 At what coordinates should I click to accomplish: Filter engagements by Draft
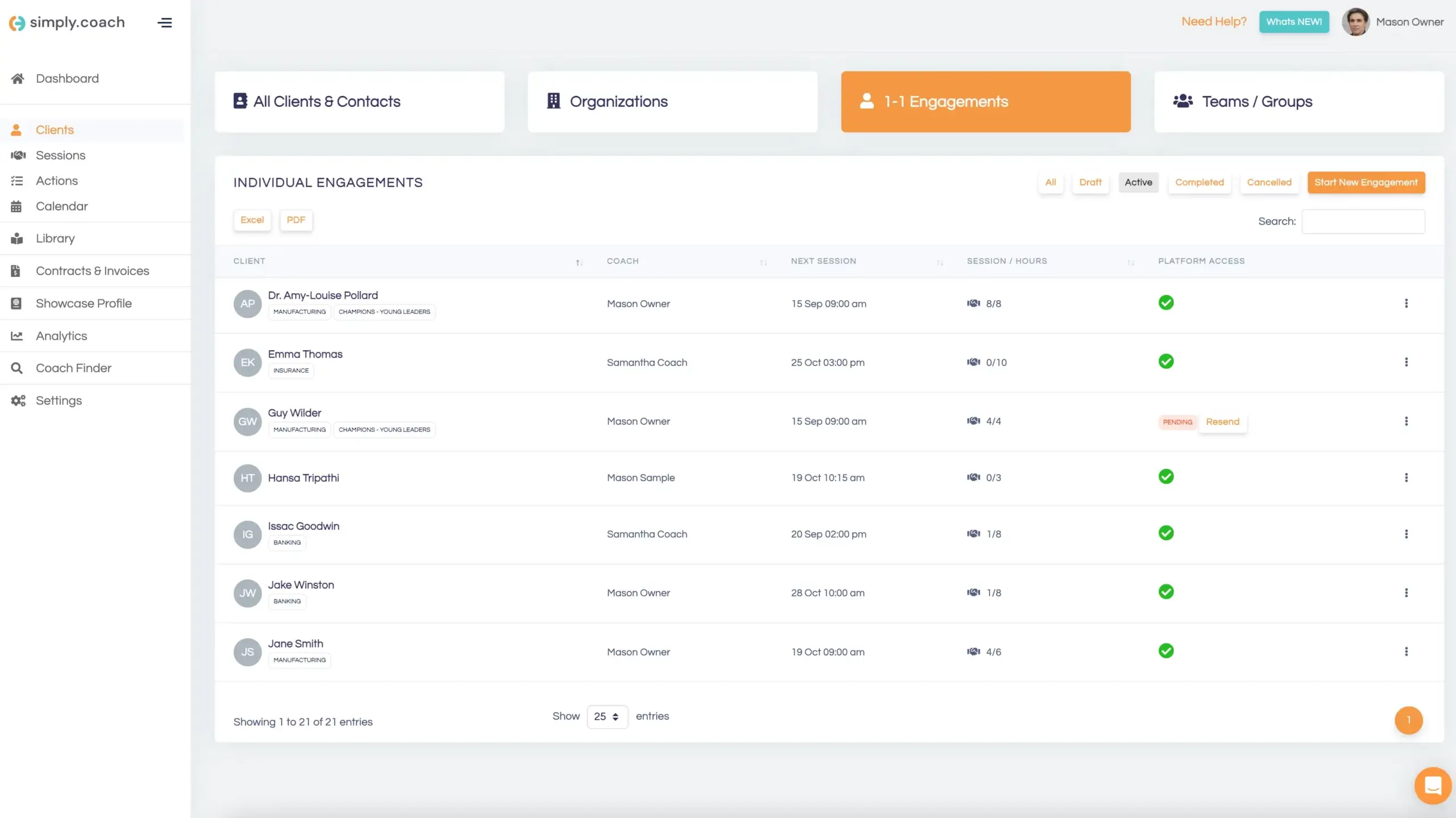tap(1090, 182)
